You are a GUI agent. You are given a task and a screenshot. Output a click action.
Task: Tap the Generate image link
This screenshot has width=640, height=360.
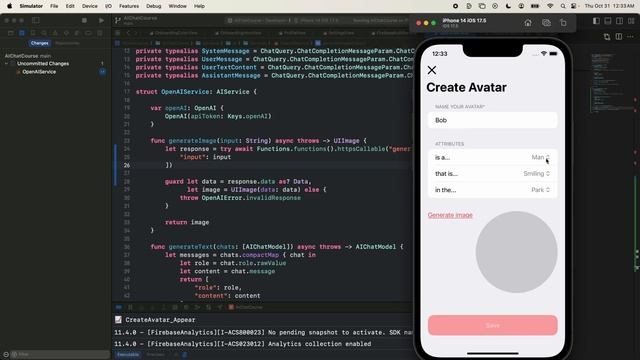(450, 215)
